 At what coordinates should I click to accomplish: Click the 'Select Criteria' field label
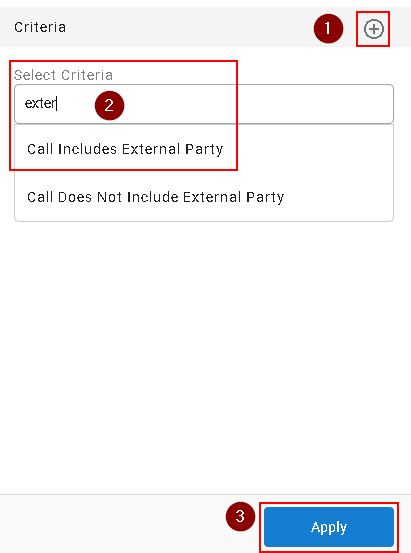[x=63, y=75]
